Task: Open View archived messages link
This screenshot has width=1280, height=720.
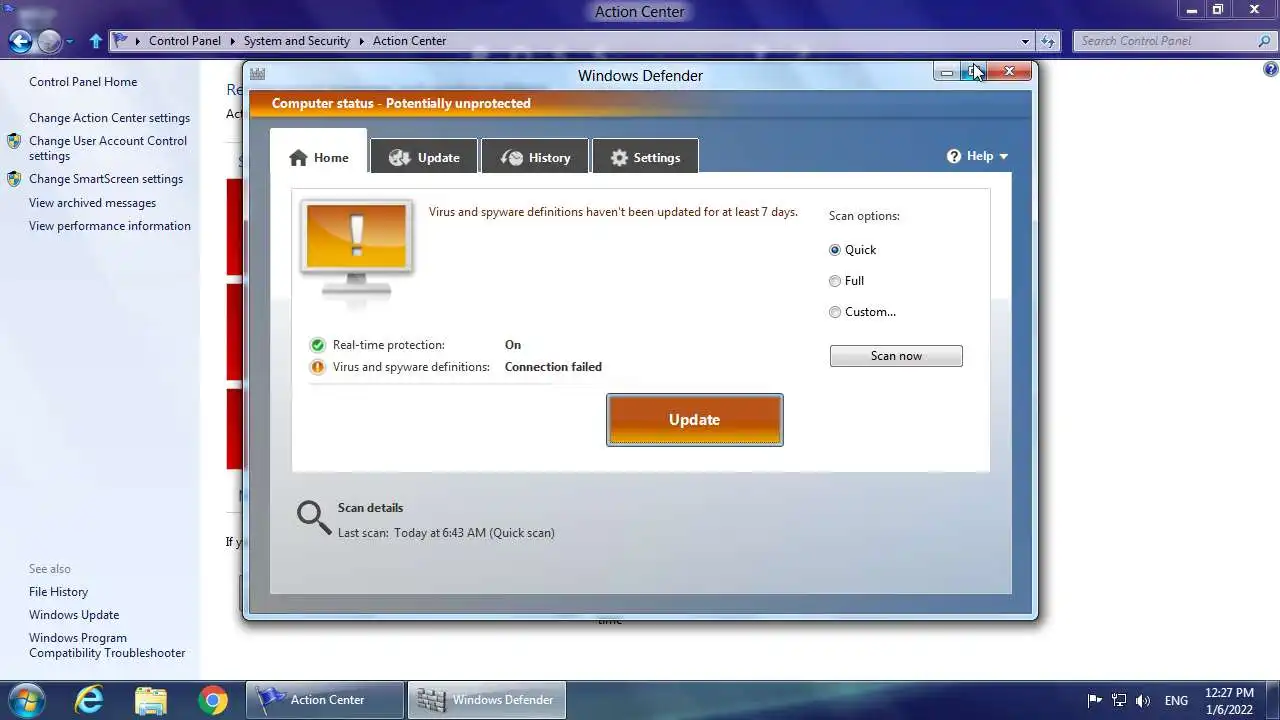Action: click(x=92, y=203)
